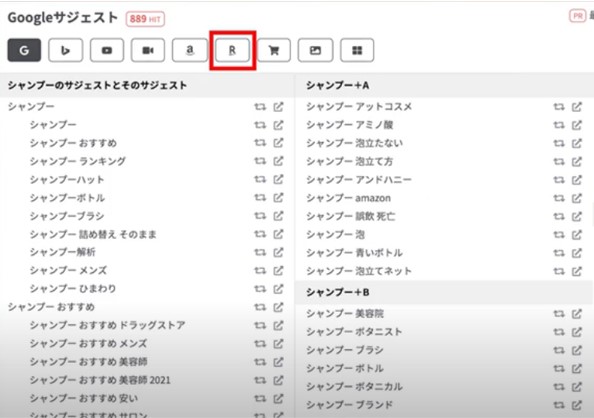Screen dimensions: 594x418
Task: Select keyword シャンプー 誤飲 死亡
Action: pos(351,216)
